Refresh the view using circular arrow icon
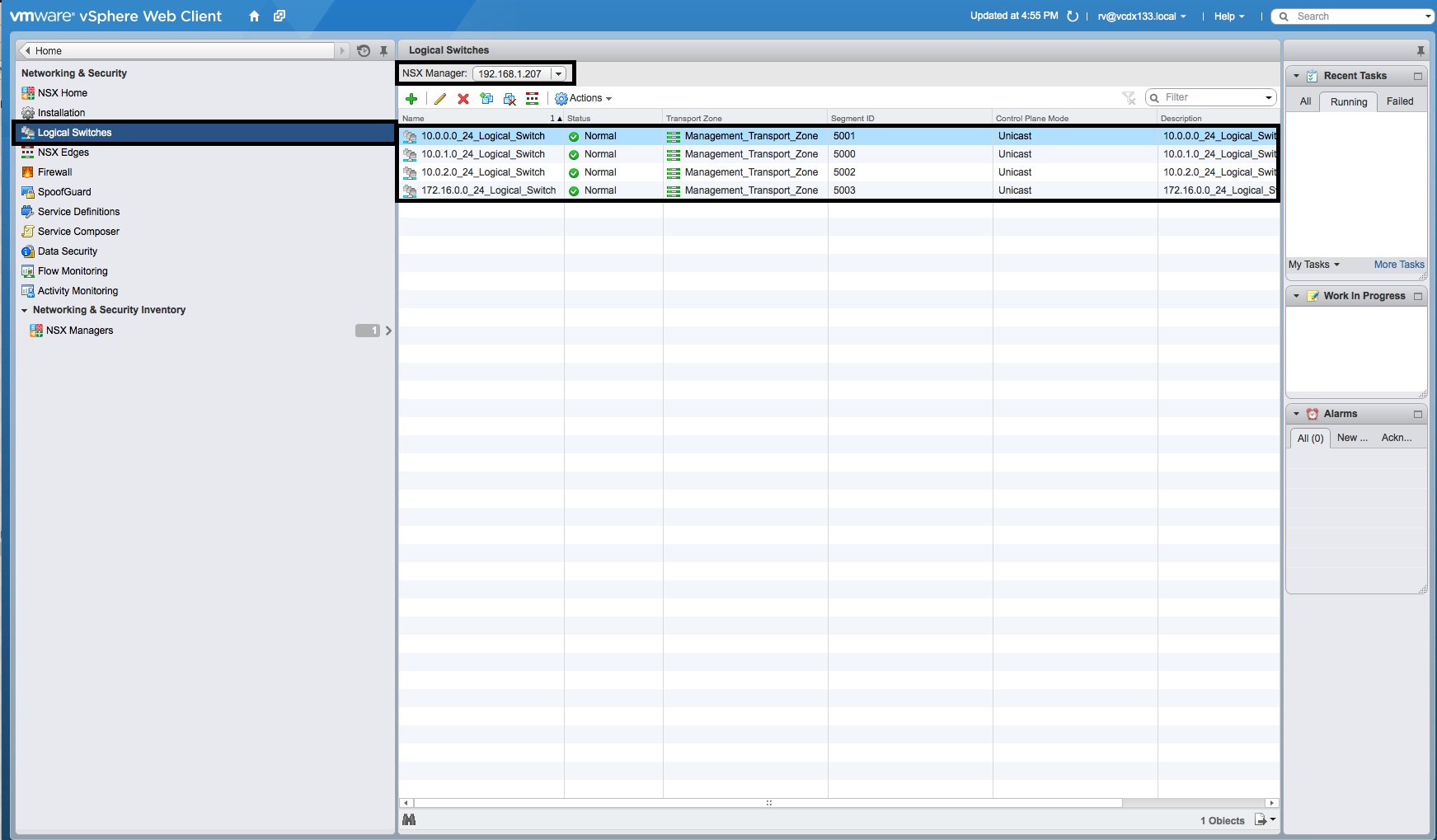This screenshot has height=840, width=1437. (1073, 16)
